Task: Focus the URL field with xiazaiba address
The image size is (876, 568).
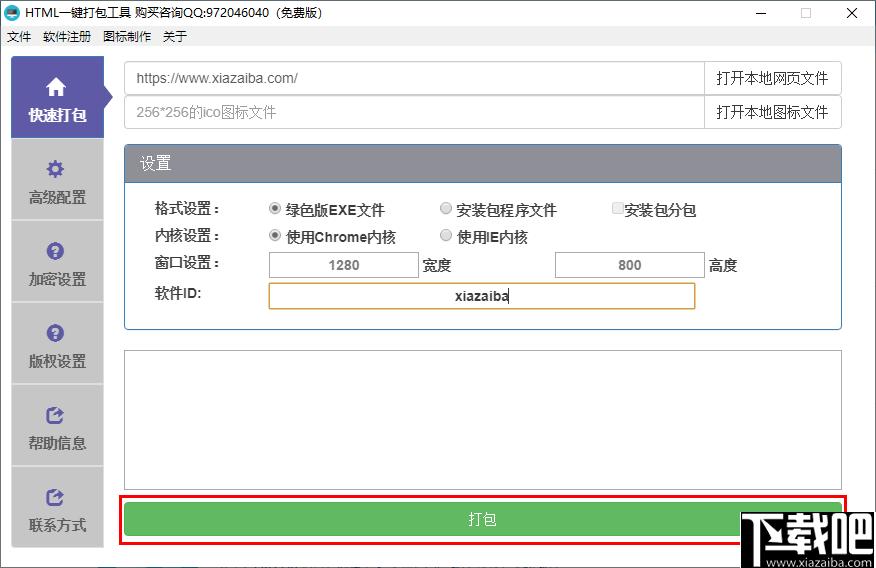Action: coord(414,78)
